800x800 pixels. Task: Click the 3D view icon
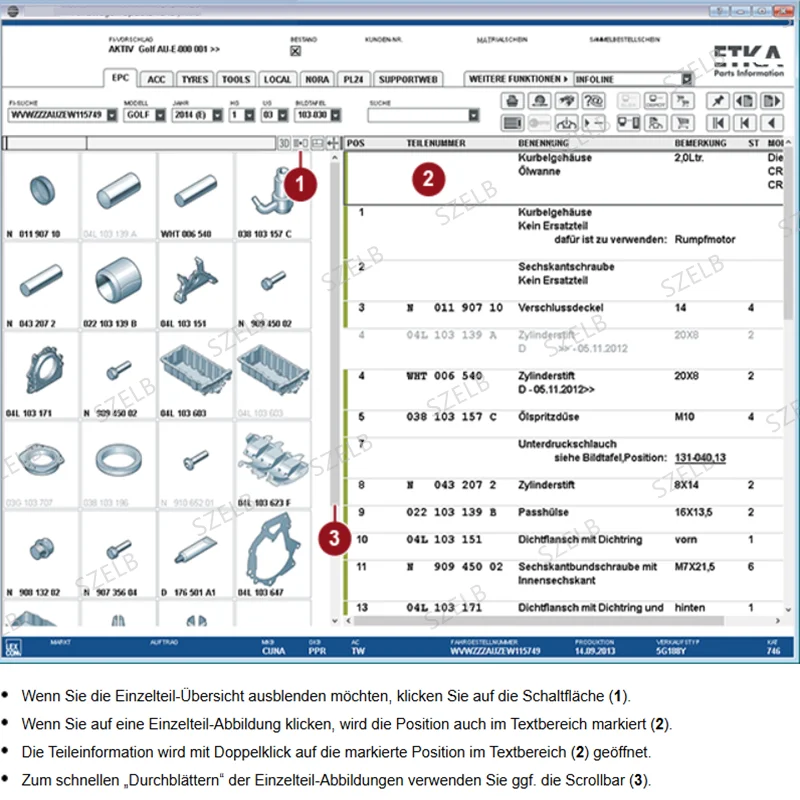tap(284, 143)
